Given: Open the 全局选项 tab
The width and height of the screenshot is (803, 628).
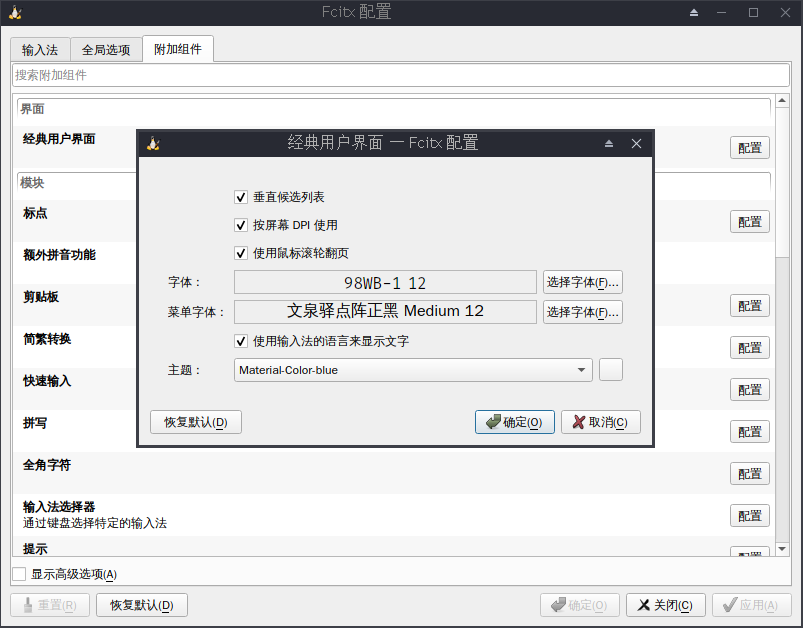Looking at the screenshot, I should (106, 50).
